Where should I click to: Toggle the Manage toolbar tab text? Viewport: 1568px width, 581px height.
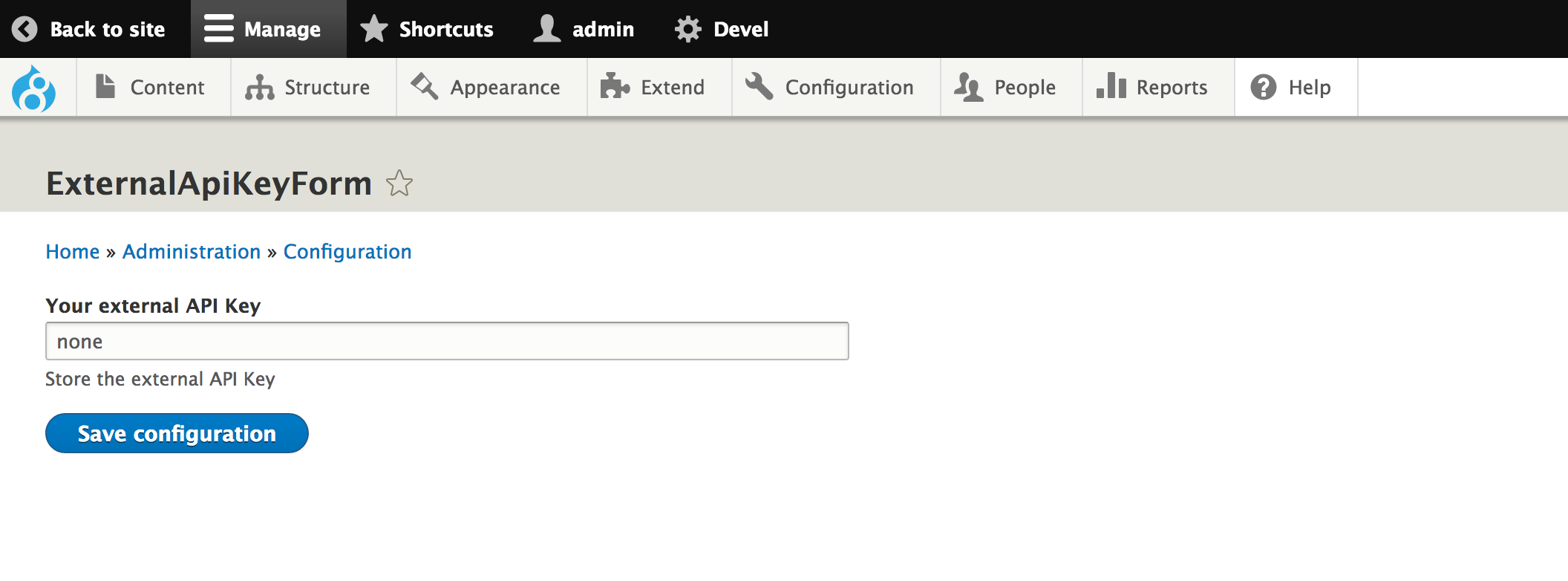point(282,29)
